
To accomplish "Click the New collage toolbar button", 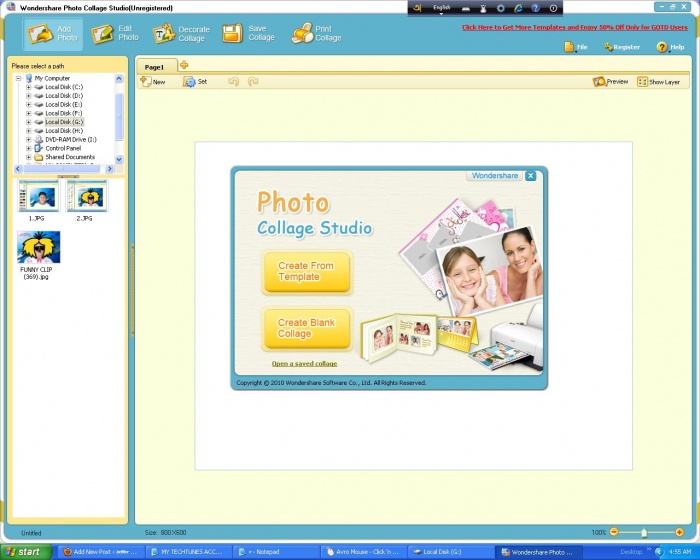I will pyautogui.click(x=153, y=82).
